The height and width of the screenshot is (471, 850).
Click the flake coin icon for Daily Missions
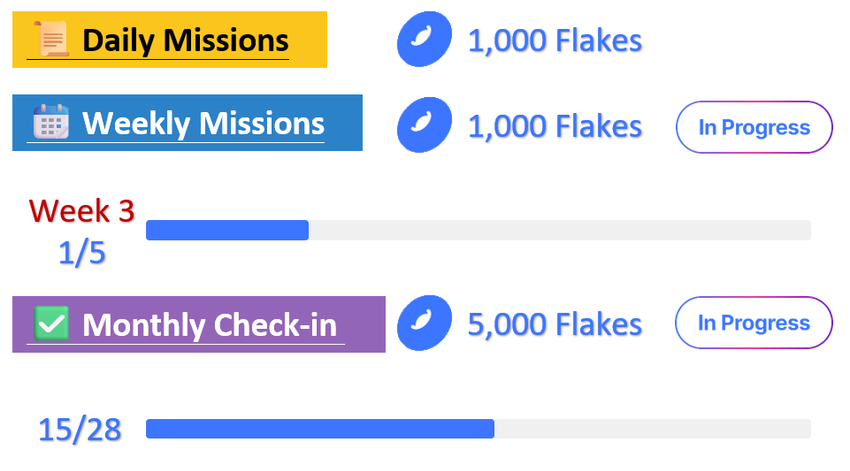click(423, 41)
